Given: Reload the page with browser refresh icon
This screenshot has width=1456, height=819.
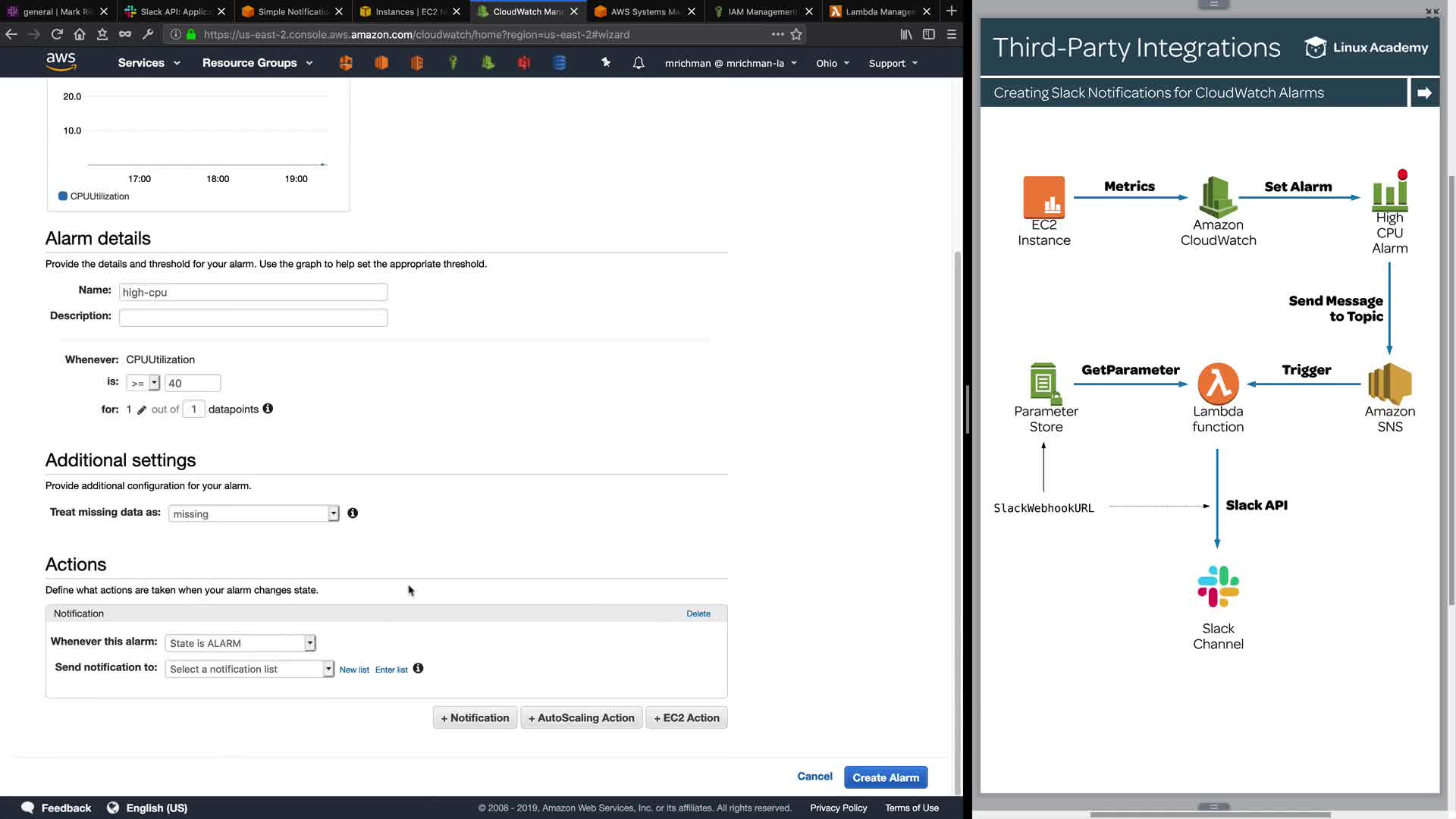Looking at the screenshot, I should click(57, 34).
